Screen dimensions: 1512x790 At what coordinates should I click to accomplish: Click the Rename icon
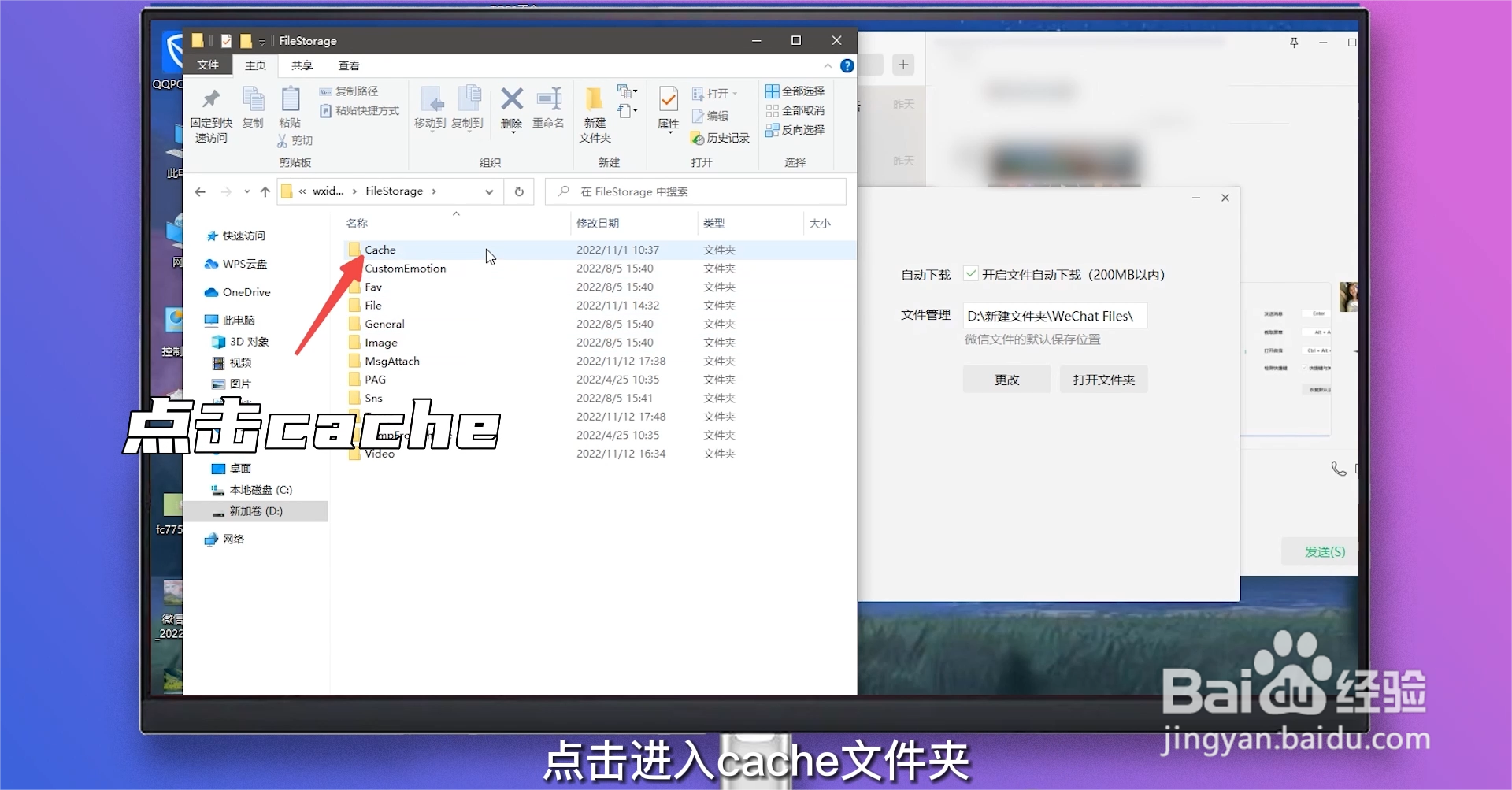[x=549, y=98]
